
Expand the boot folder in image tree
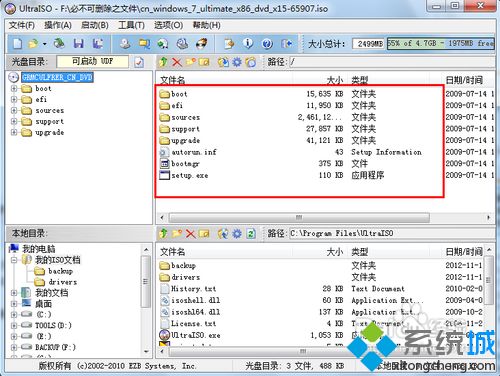coord(14,89)
